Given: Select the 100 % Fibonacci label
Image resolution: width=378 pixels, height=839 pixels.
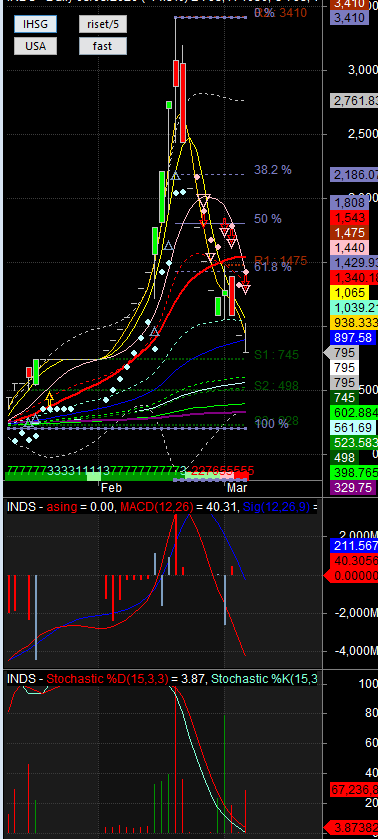Looking at the screenshot, I should (271, 424).
